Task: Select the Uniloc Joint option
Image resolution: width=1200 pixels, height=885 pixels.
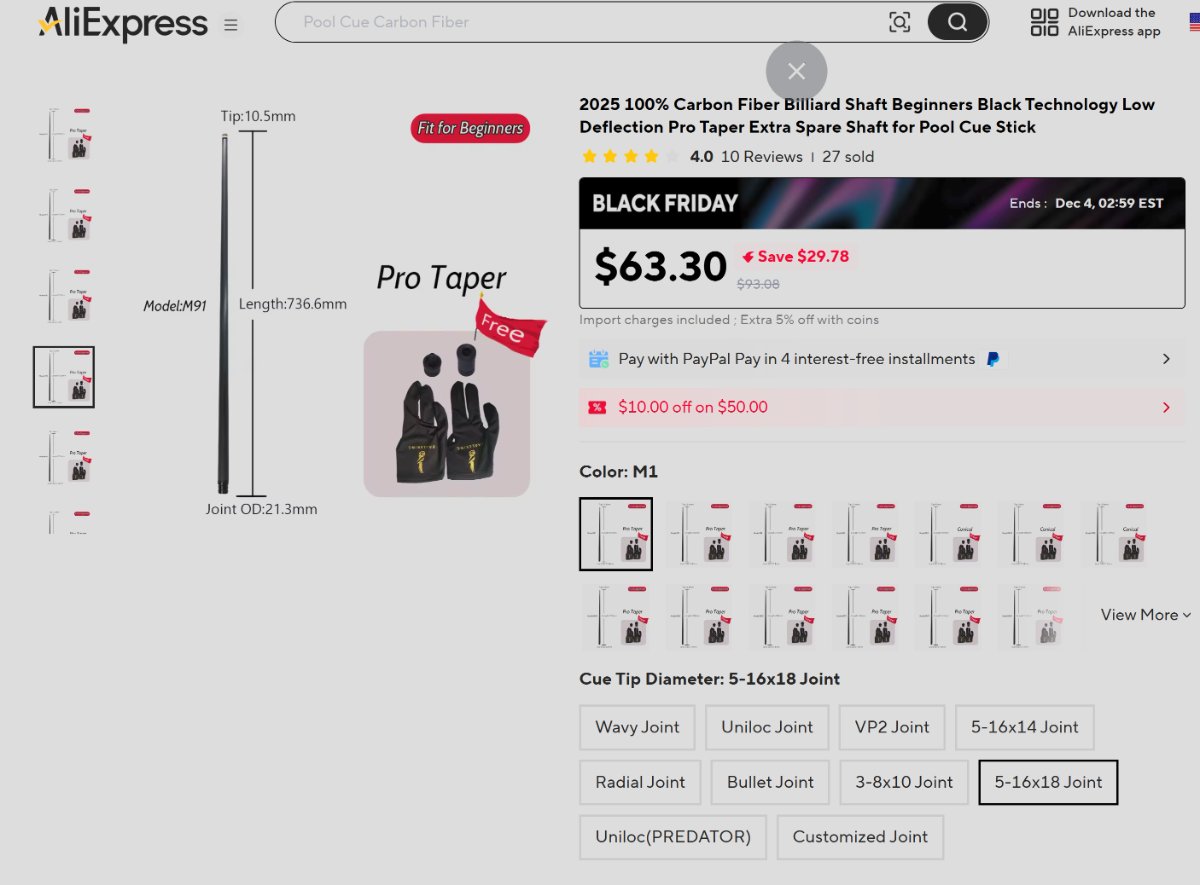Action: click(x=767, y=727)
